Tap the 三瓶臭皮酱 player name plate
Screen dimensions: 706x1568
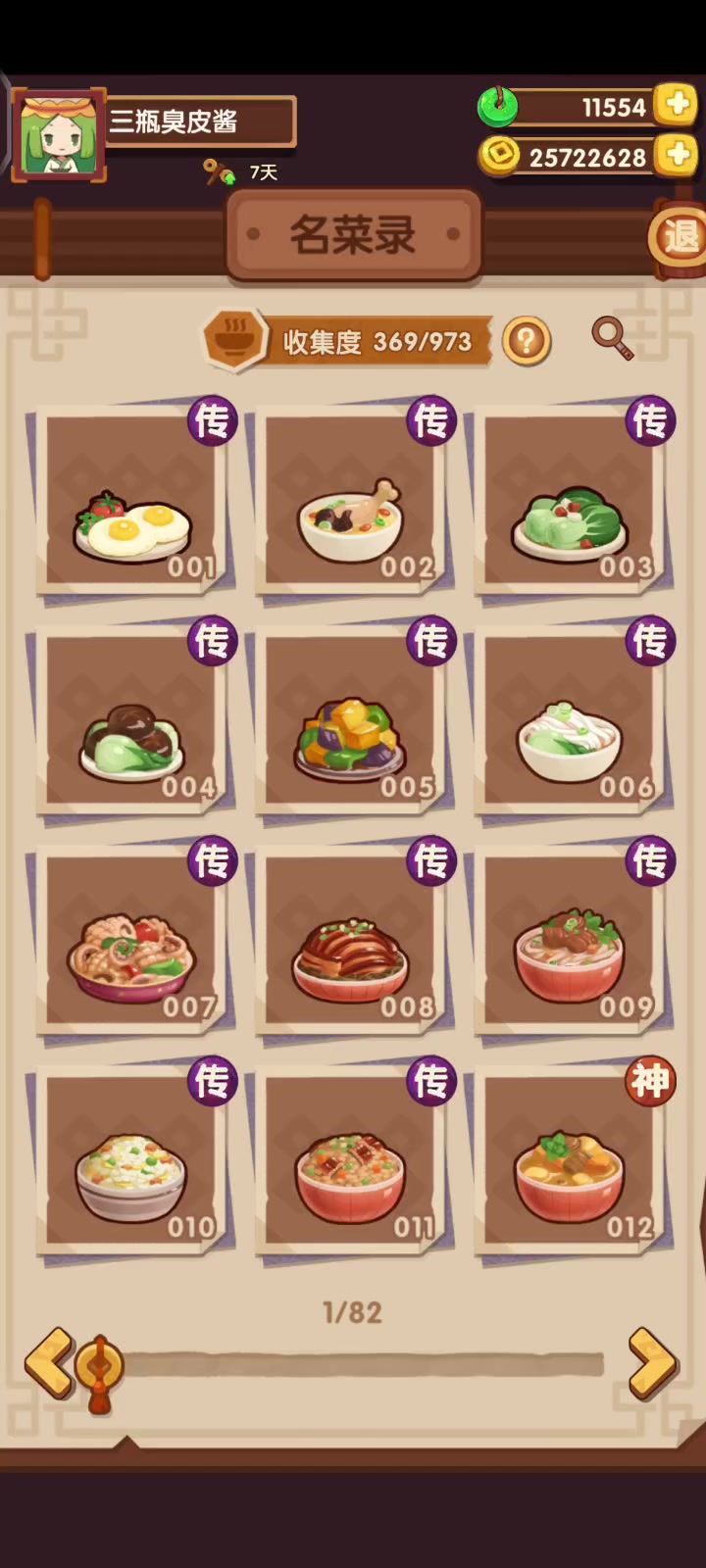[x=199, y=122]
